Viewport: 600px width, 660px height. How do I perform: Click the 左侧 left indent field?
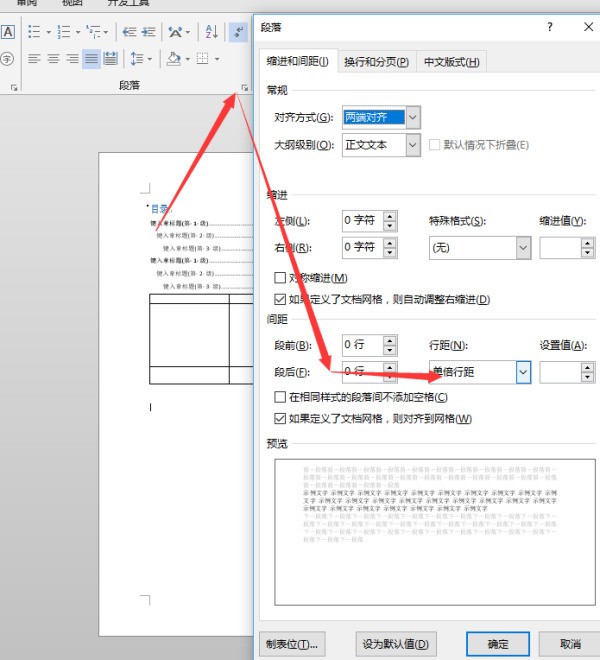363,221
